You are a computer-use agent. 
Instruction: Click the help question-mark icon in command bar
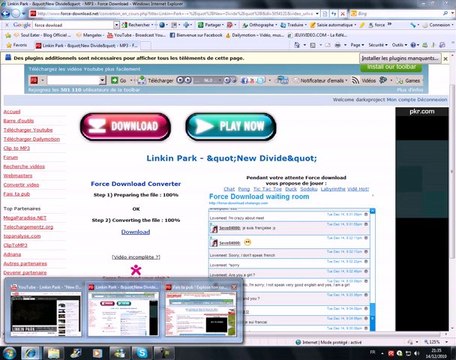413,45
